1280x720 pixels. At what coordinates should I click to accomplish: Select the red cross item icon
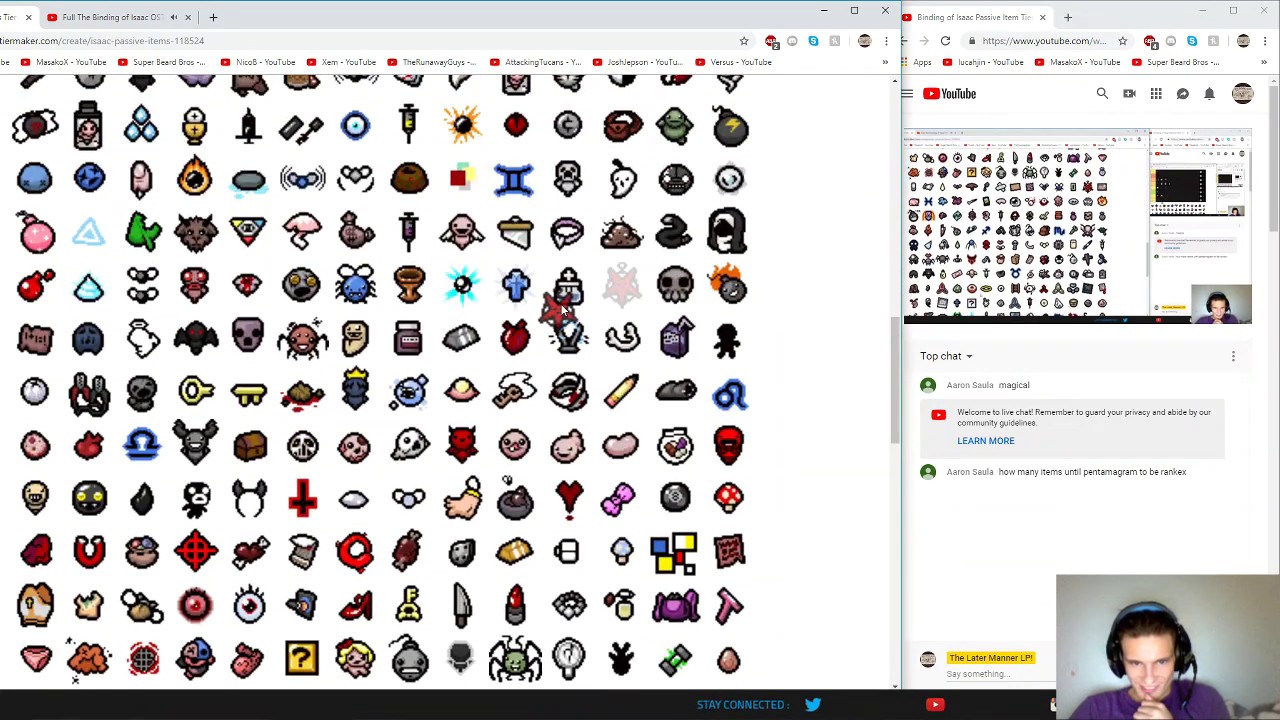pyautogui.click(x=302, y=498)
